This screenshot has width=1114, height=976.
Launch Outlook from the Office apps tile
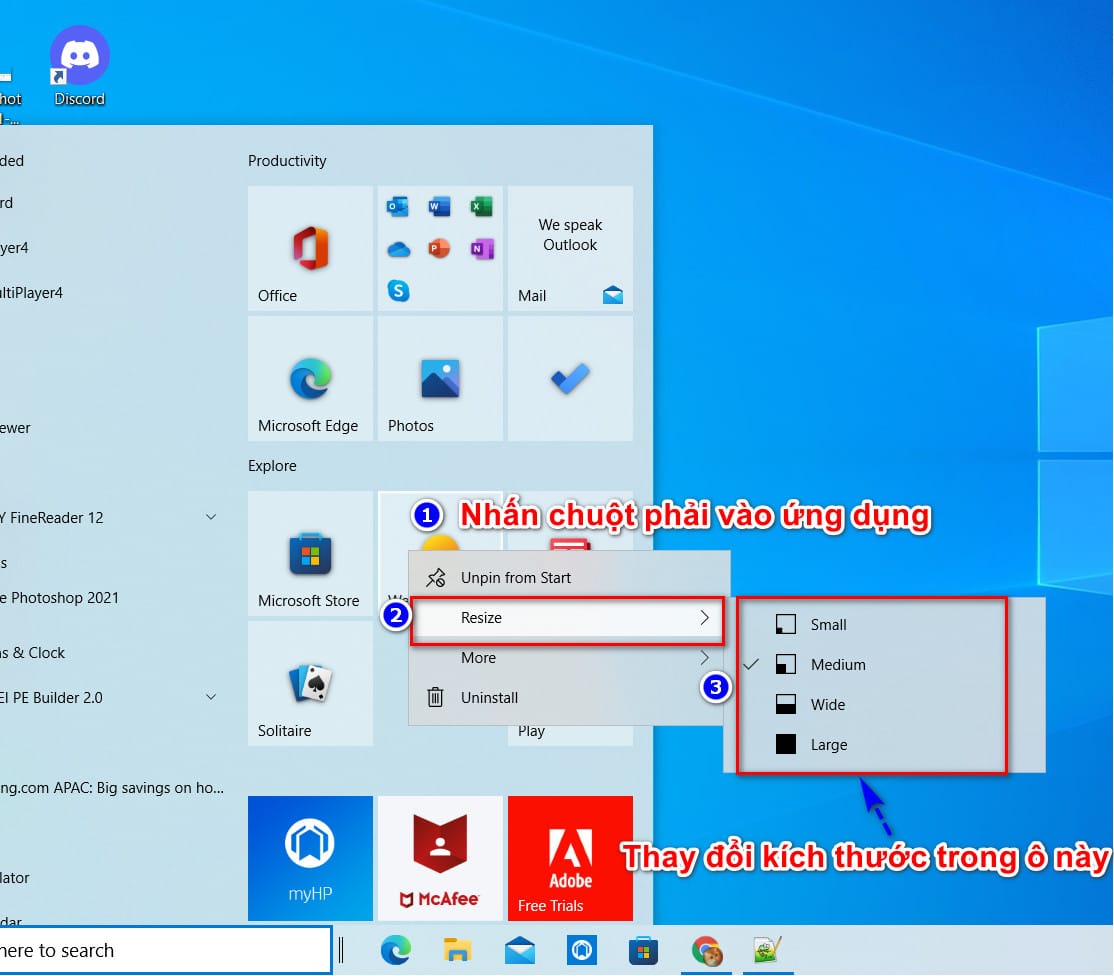click(x=398, y=207)
